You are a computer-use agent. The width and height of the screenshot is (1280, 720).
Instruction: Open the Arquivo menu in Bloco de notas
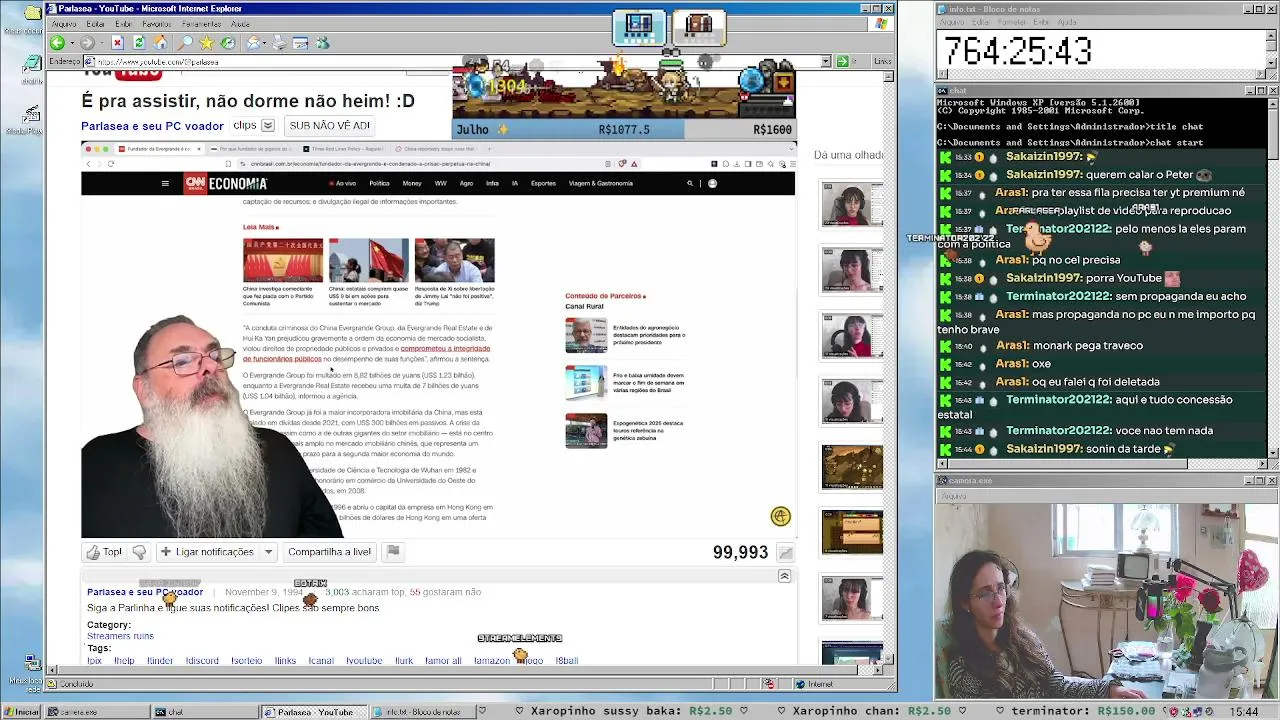point(952,22)
